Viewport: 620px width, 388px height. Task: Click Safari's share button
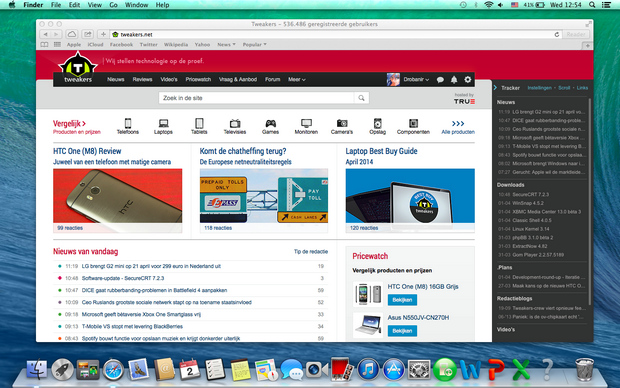(88, 34)
